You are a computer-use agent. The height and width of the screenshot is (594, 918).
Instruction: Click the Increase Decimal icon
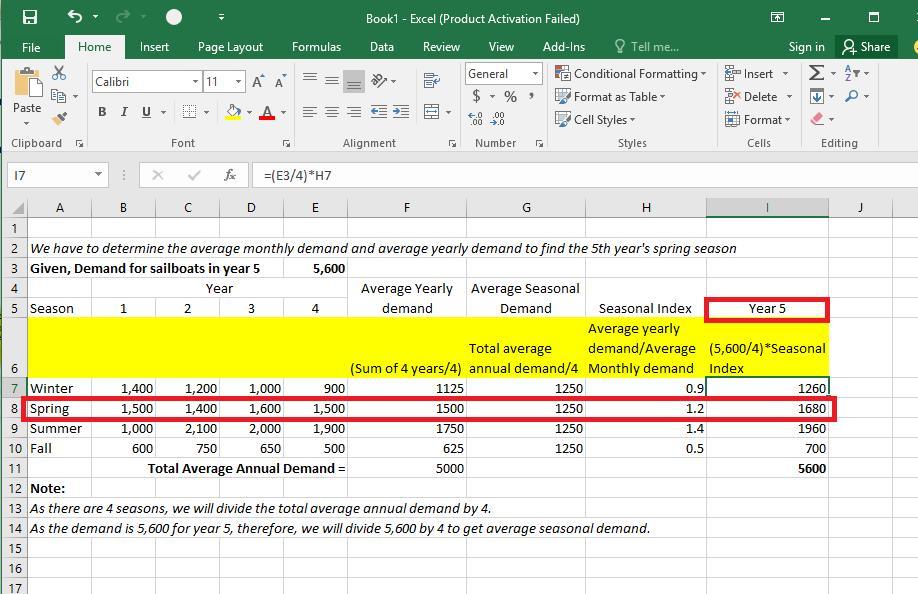pos(475,119)
